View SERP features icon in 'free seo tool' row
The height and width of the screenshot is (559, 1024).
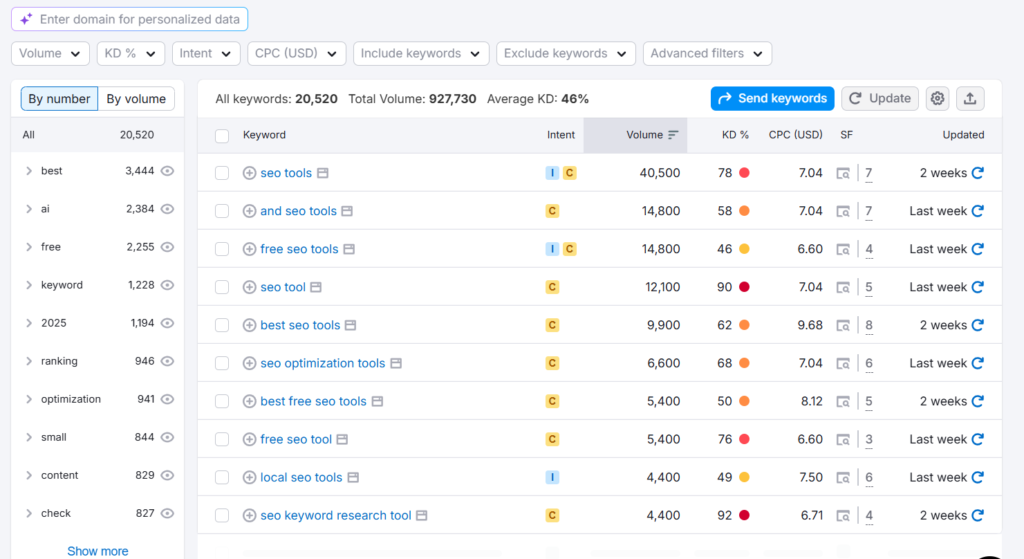(x=843, y=439)
